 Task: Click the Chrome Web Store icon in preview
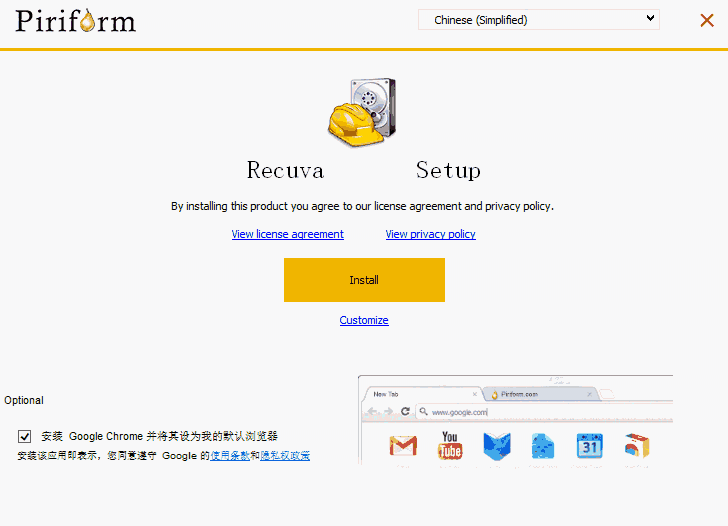pyautogui.click(x=637, y=445)
